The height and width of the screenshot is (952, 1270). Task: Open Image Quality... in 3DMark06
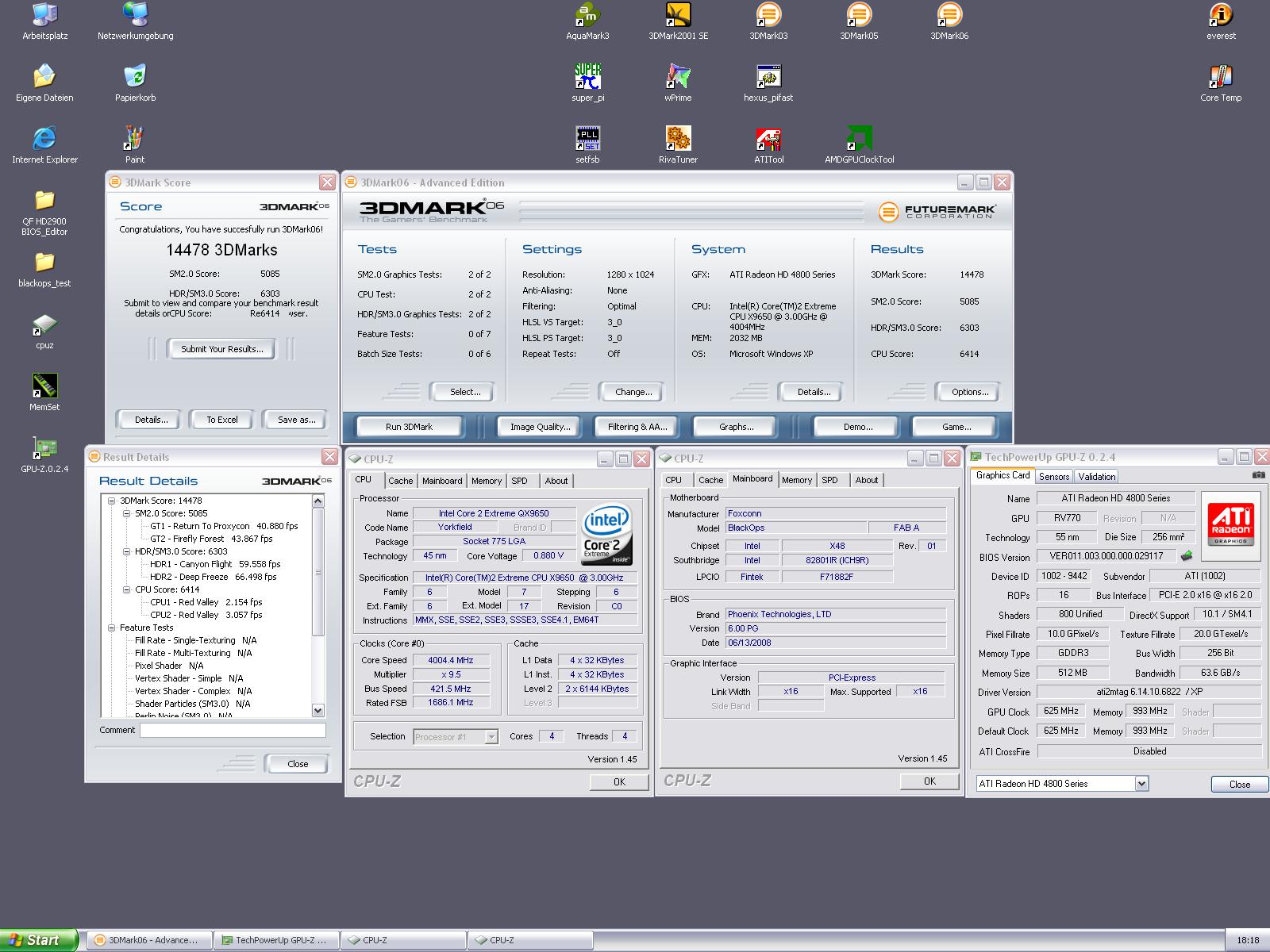541,427
